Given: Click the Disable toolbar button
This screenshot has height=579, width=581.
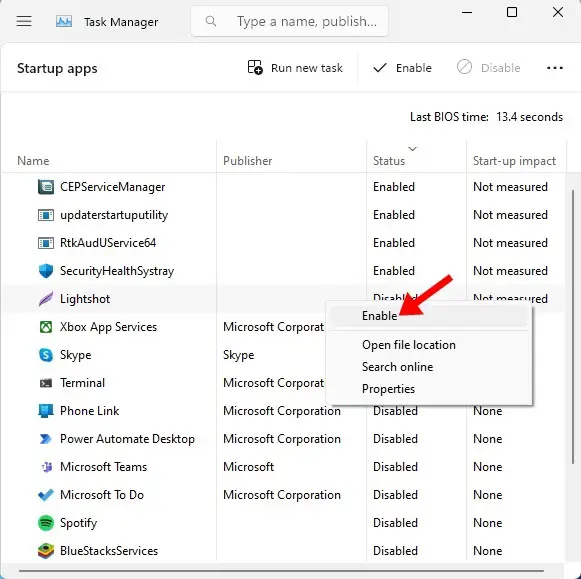Looking at the screenshot, I should tap(488, 68).
